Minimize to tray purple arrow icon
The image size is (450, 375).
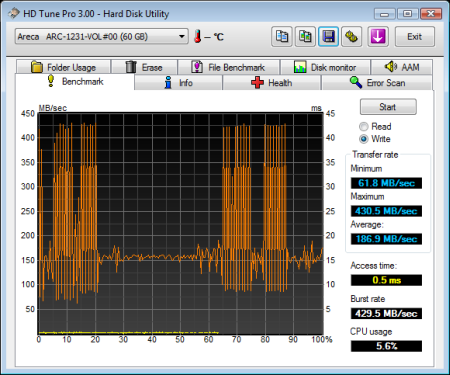coord(378,37)
